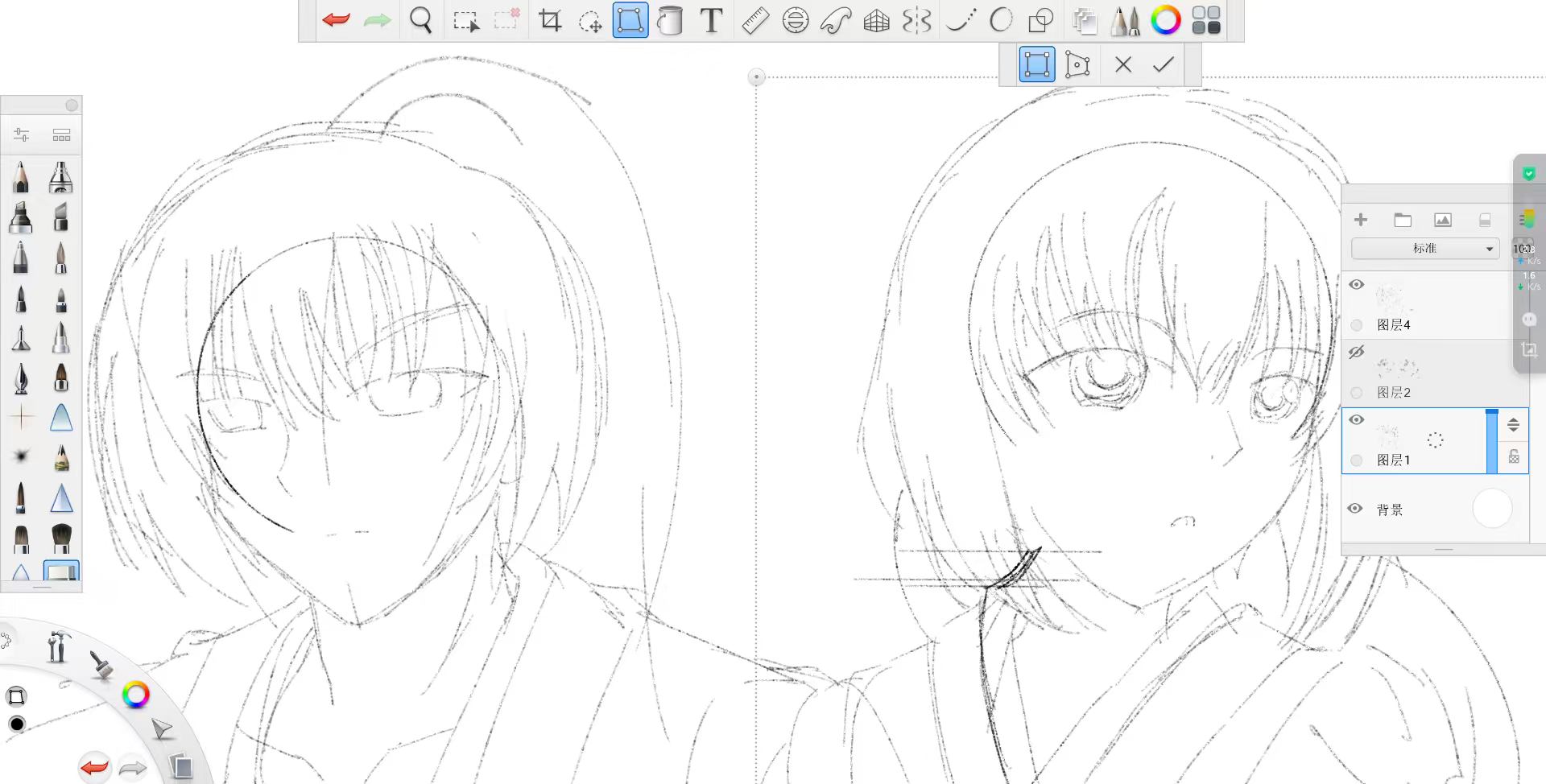Viewport: 1546px width, 784px height.
Task: Open the Perspective grid tool
Action: point(876,21)
